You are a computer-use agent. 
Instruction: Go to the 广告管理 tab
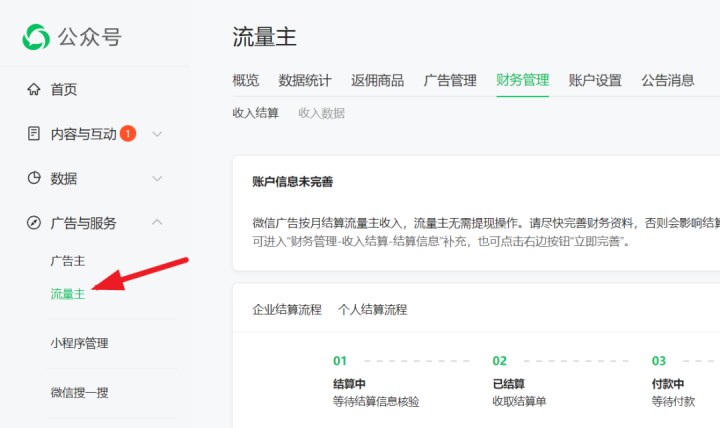pos(450,81)
